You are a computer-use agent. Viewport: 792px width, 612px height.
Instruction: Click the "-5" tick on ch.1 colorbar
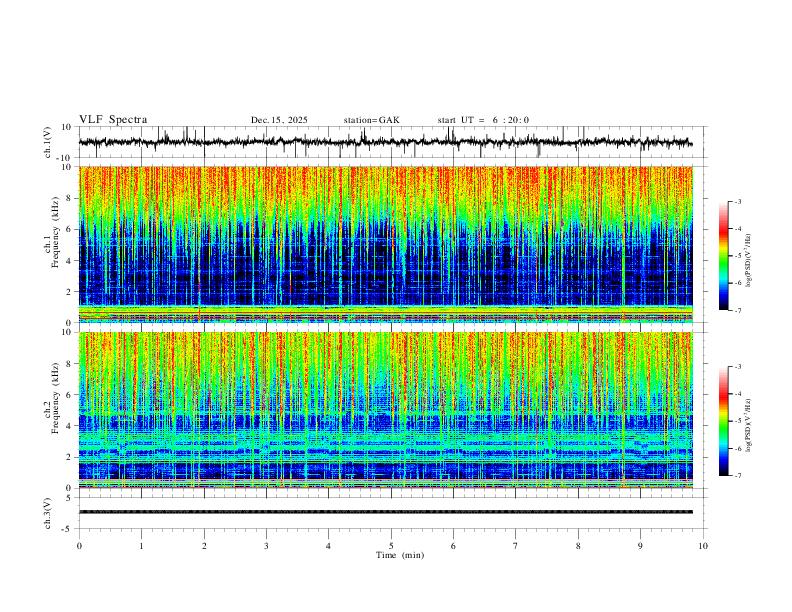point(737,256)
